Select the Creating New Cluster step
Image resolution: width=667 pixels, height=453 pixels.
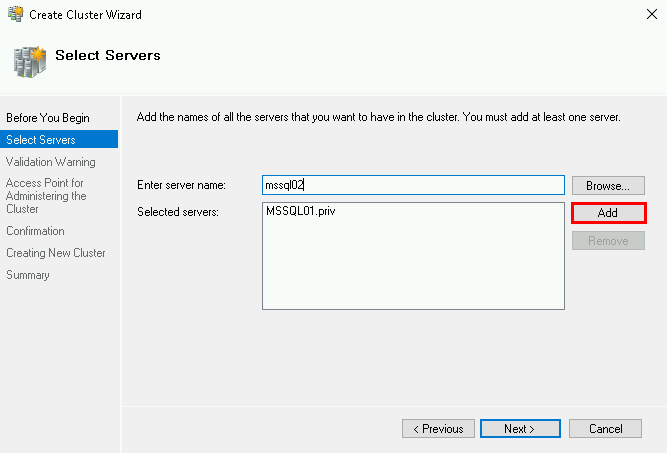tap(56, 253)
